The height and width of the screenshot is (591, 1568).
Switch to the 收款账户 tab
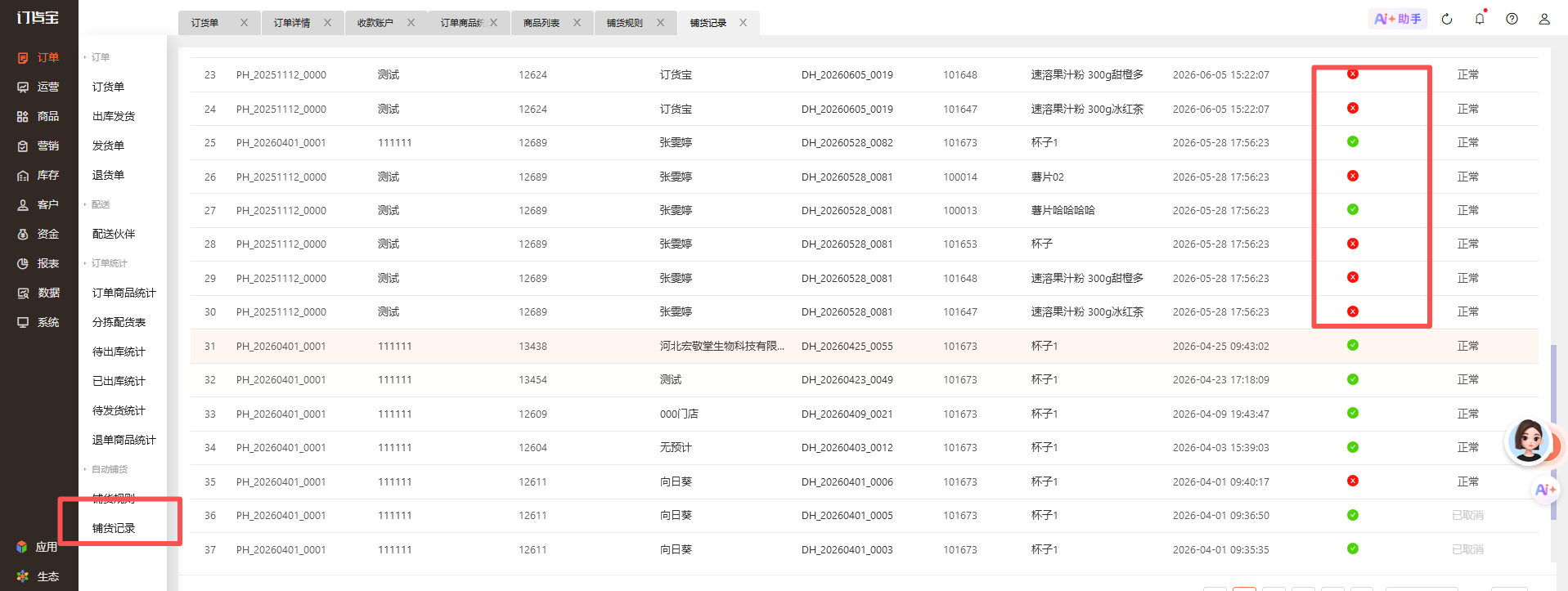tap(375, 23)
